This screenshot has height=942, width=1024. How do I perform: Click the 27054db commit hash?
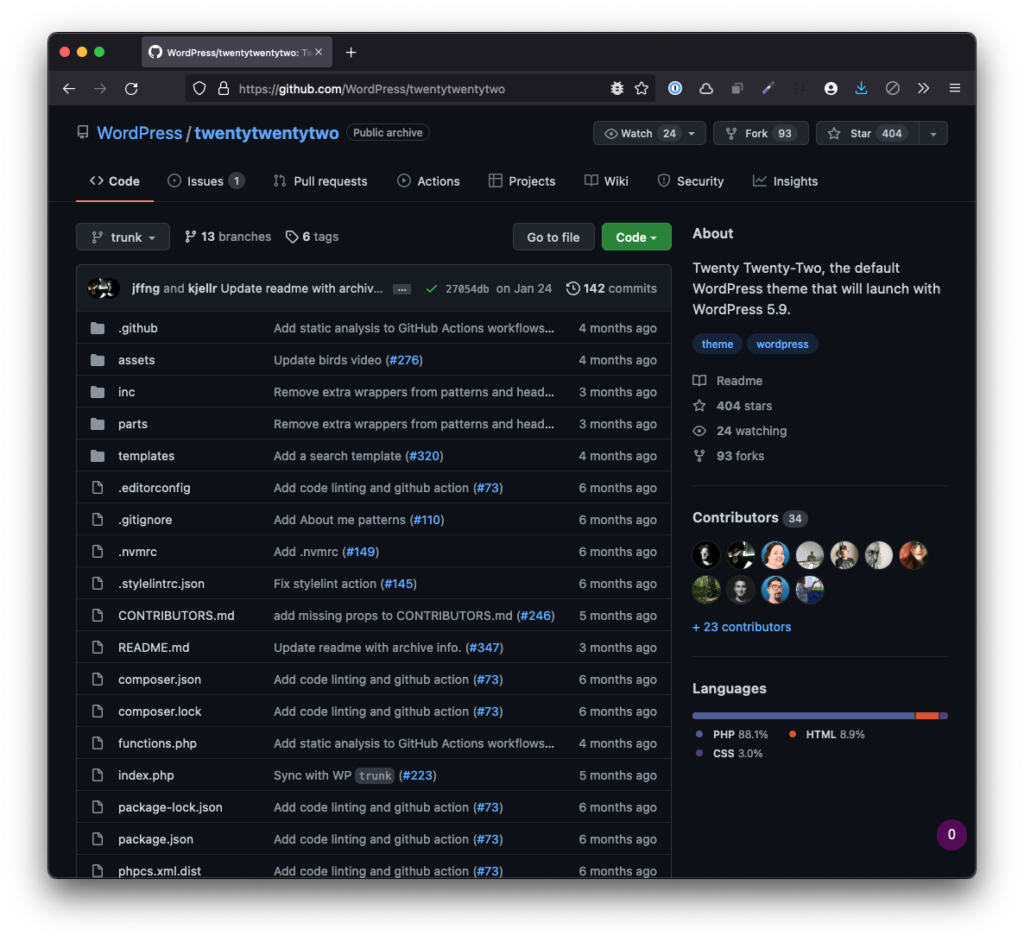point(467,289)
